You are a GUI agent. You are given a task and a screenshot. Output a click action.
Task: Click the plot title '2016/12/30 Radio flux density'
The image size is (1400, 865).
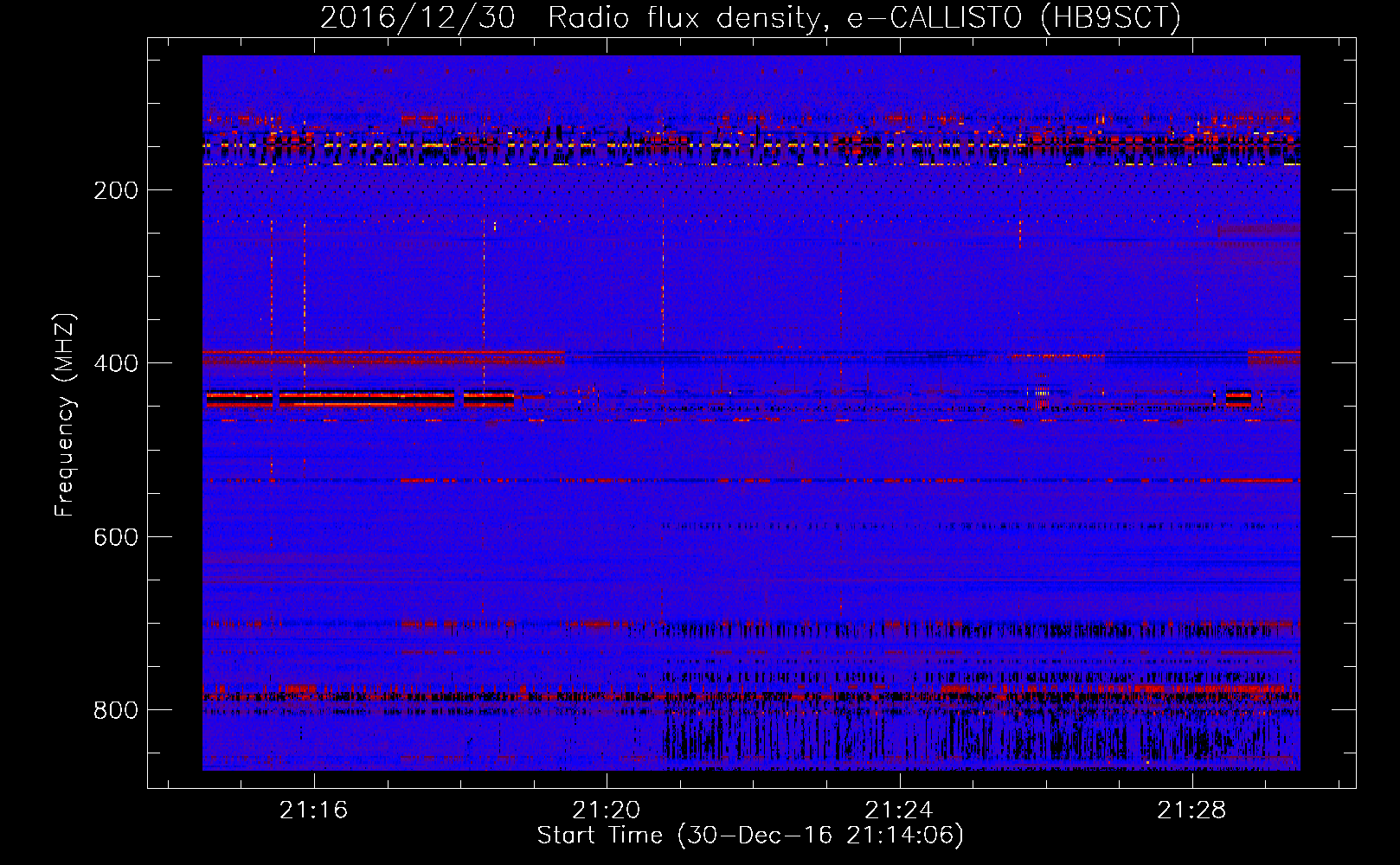click(750, 17)
